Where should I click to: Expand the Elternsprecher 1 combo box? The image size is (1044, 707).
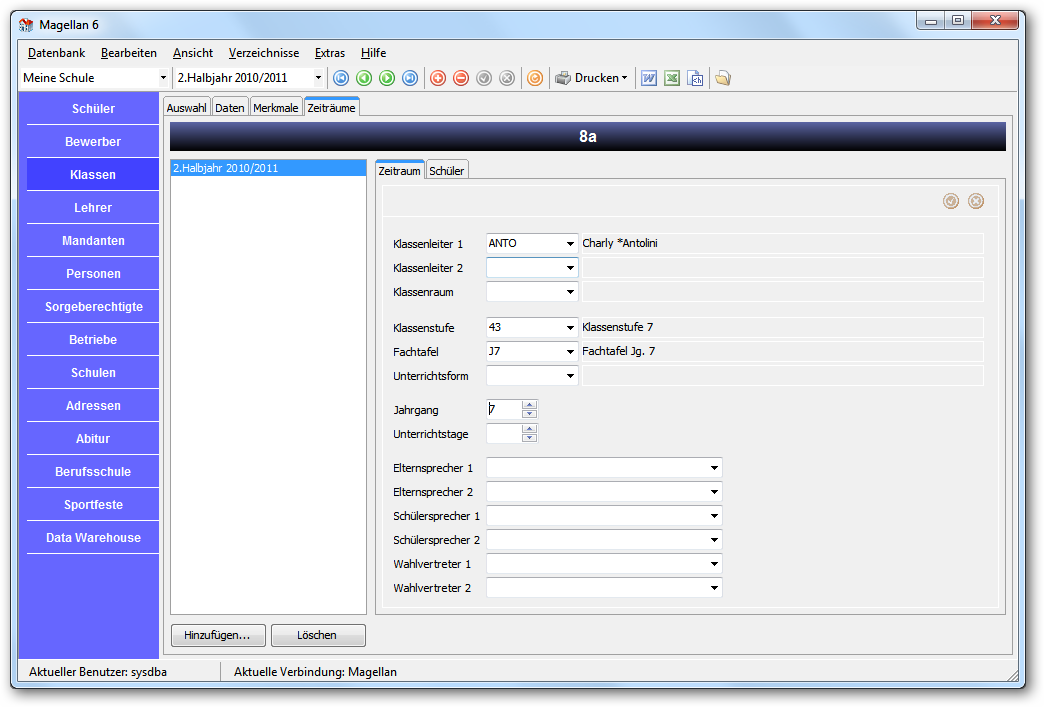[x=714, y=468]
